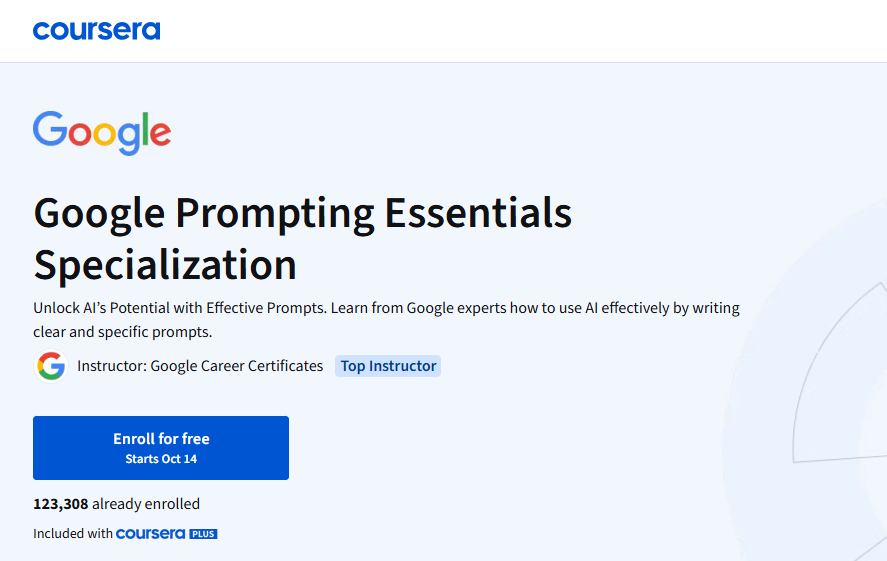
Task: Click the blue PLUS badge
Action: point(204,534)
